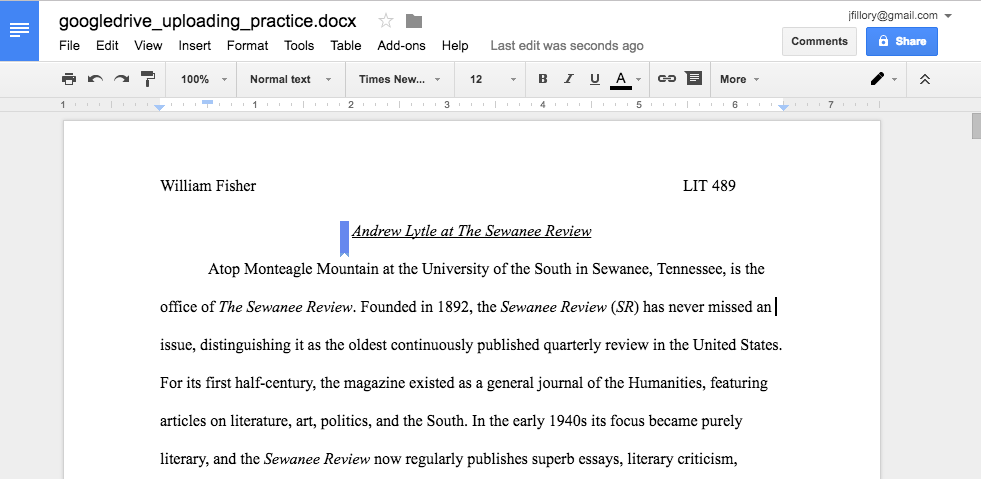Expand the Normal text style dropdown
Screen dimensions: 981x479
(x=290, y=79)
